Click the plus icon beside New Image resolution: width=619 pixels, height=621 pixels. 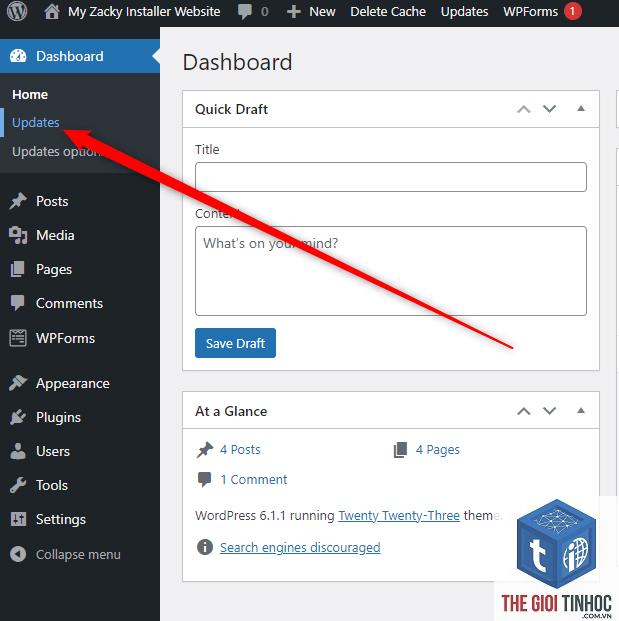click(293, 12)
